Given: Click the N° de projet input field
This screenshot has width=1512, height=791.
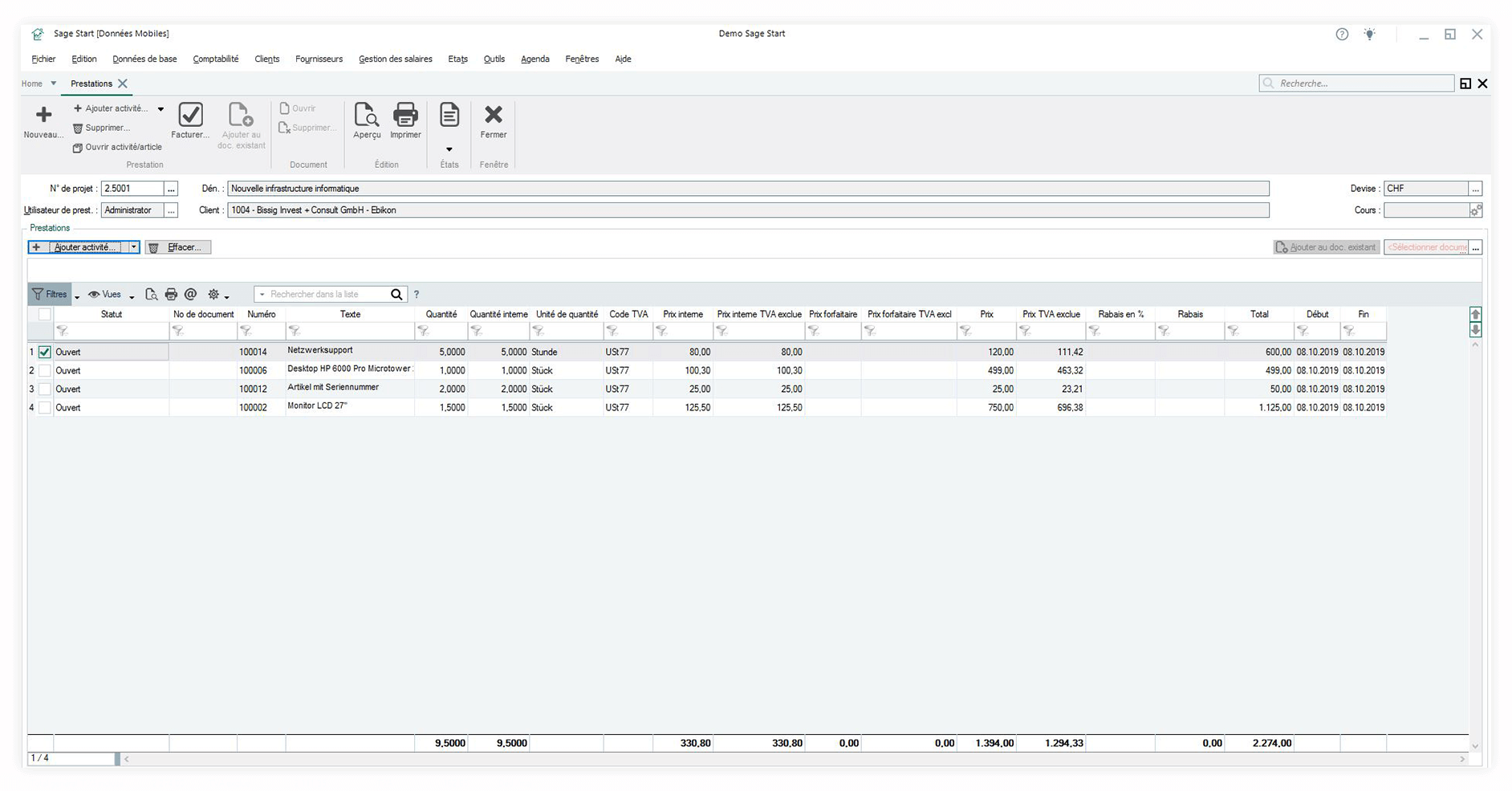Looking at the screenshot, I should [132, 189].
